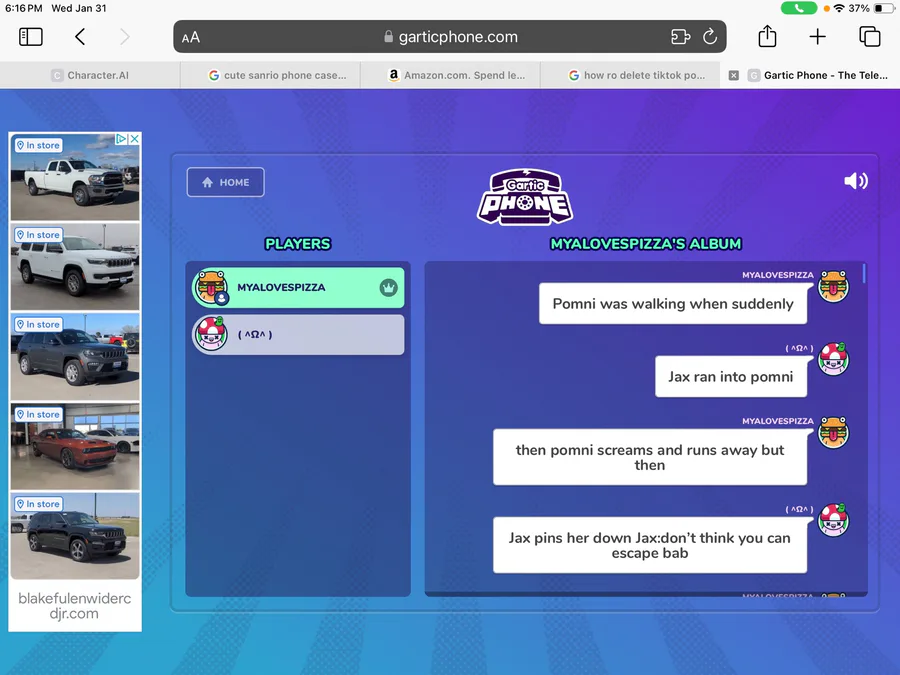Click mushroom avatar beside 'Jax ran into pomni'

tap(833, 359)
